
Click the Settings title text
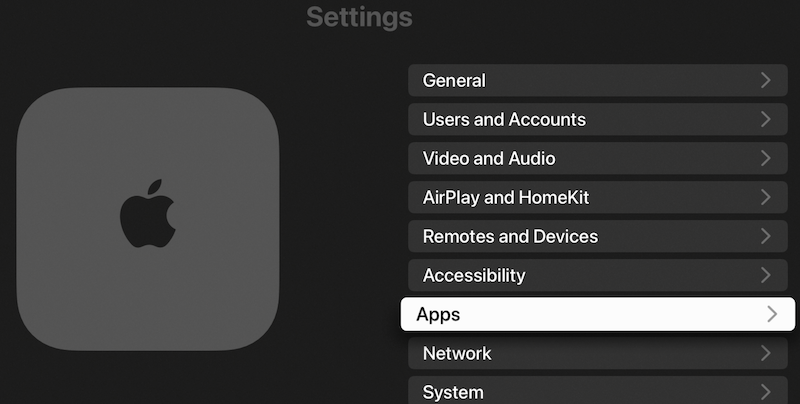click(x=359, y=18)
